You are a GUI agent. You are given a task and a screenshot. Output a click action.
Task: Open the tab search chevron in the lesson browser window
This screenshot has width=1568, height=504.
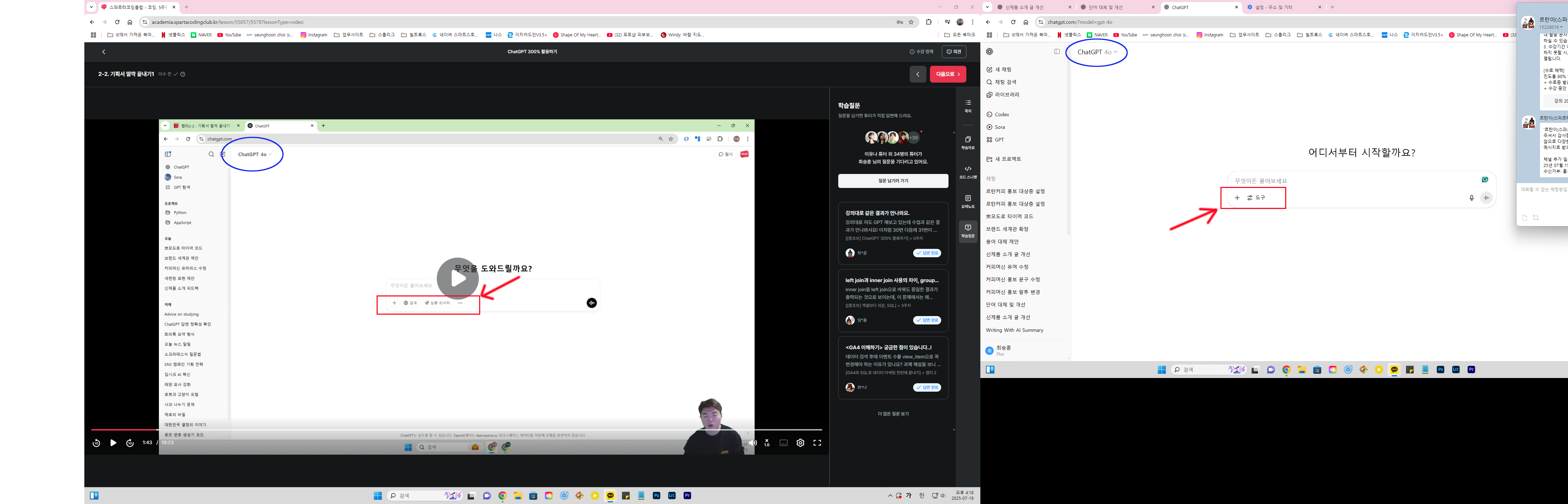tap(91, 7)
